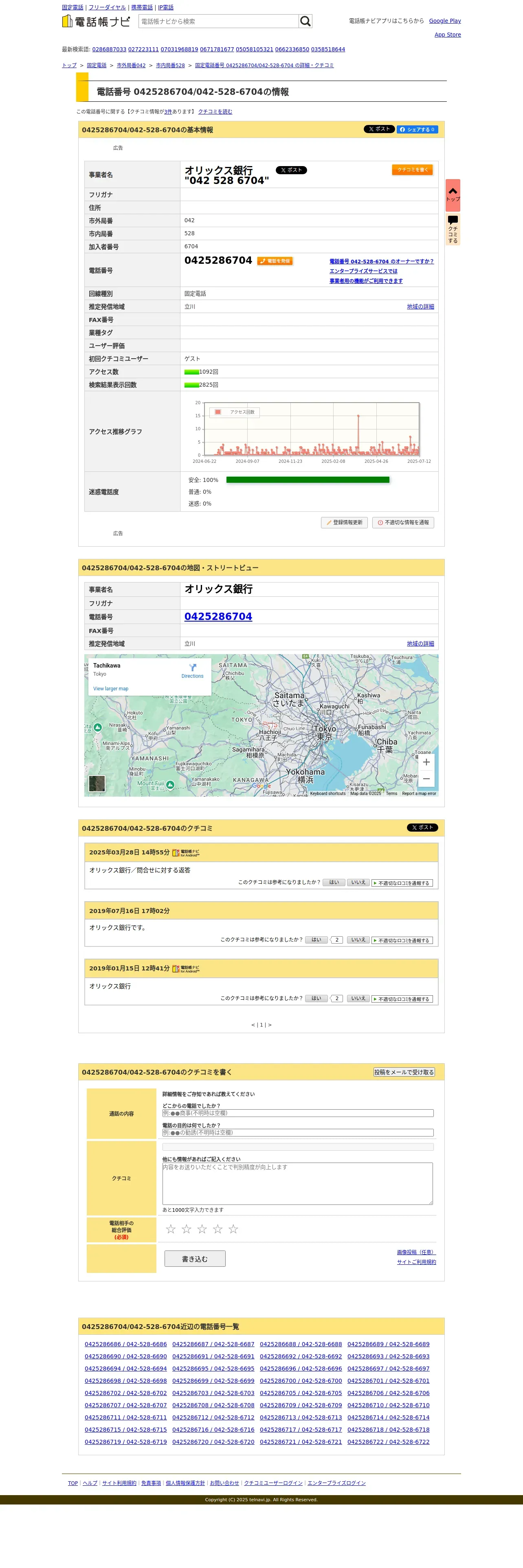This screenshot has width=523, height=1568.
Task: Click X ポスト in the クチコミ section header
Action: click(x=422, y=828)
